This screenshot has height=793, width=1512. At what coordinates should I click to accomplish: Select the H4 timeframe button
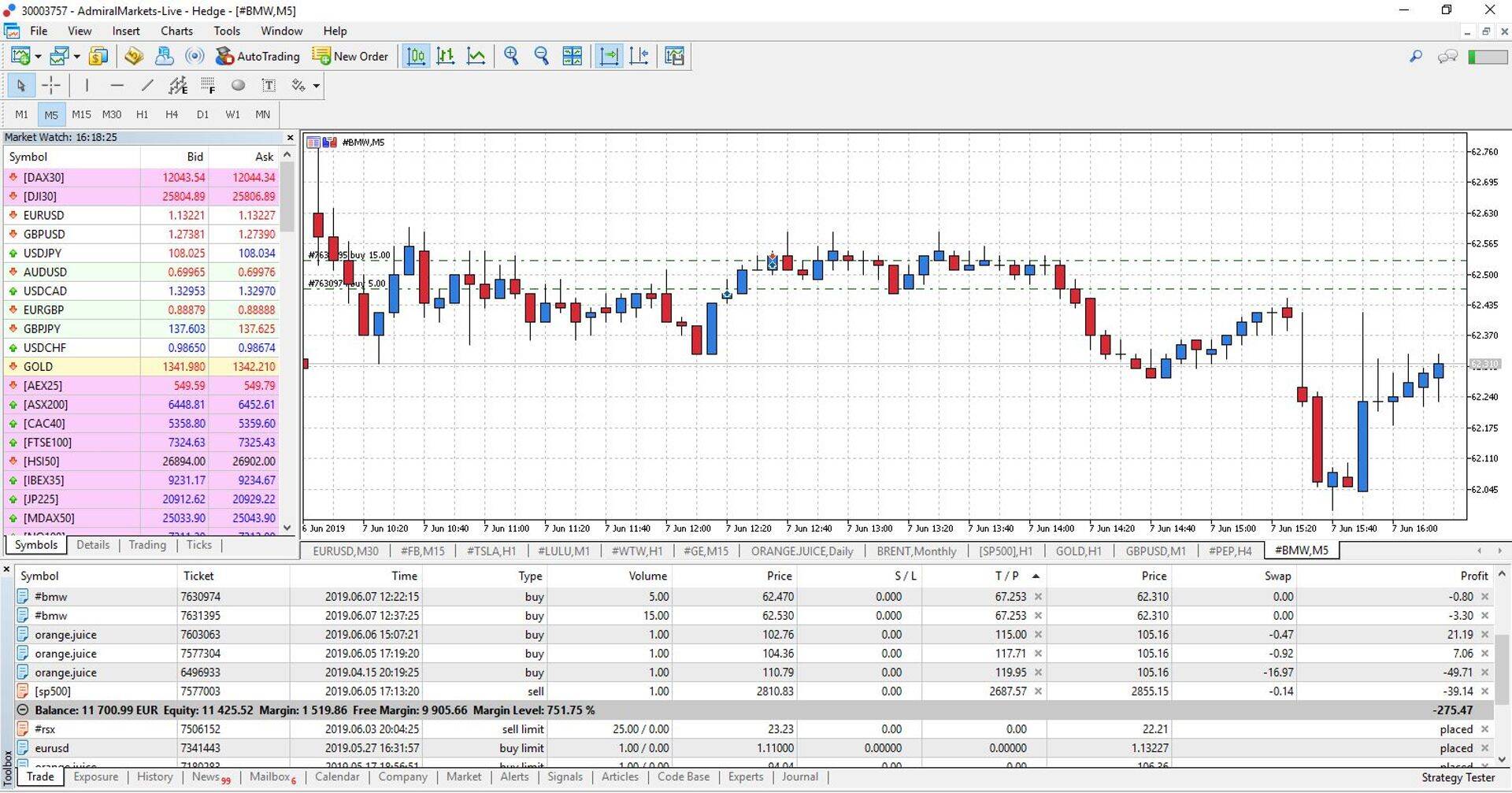click(x=172, y=114)
